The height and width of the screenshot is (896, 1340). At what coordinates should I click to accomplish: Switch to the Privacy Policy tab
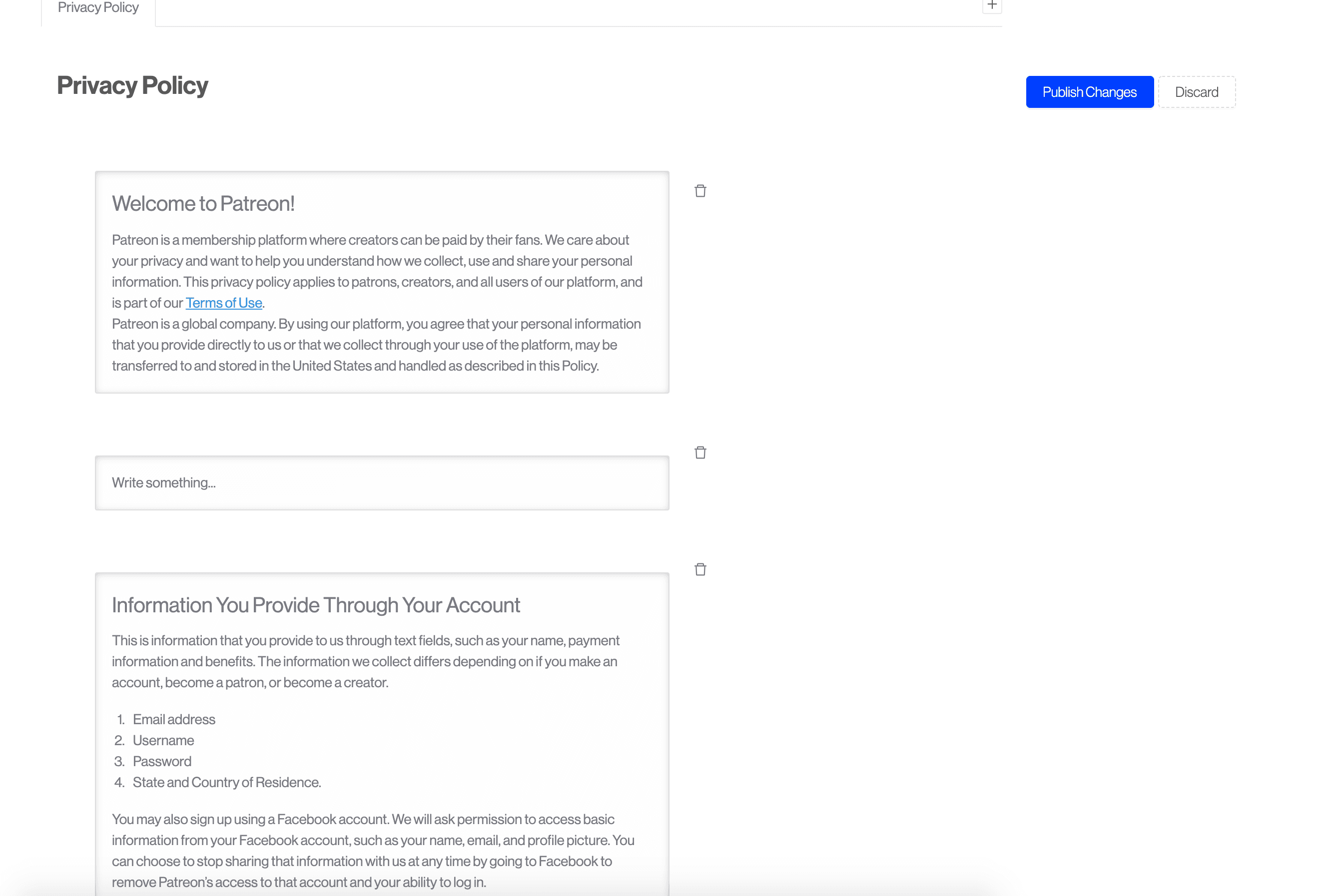coord(98,8)
